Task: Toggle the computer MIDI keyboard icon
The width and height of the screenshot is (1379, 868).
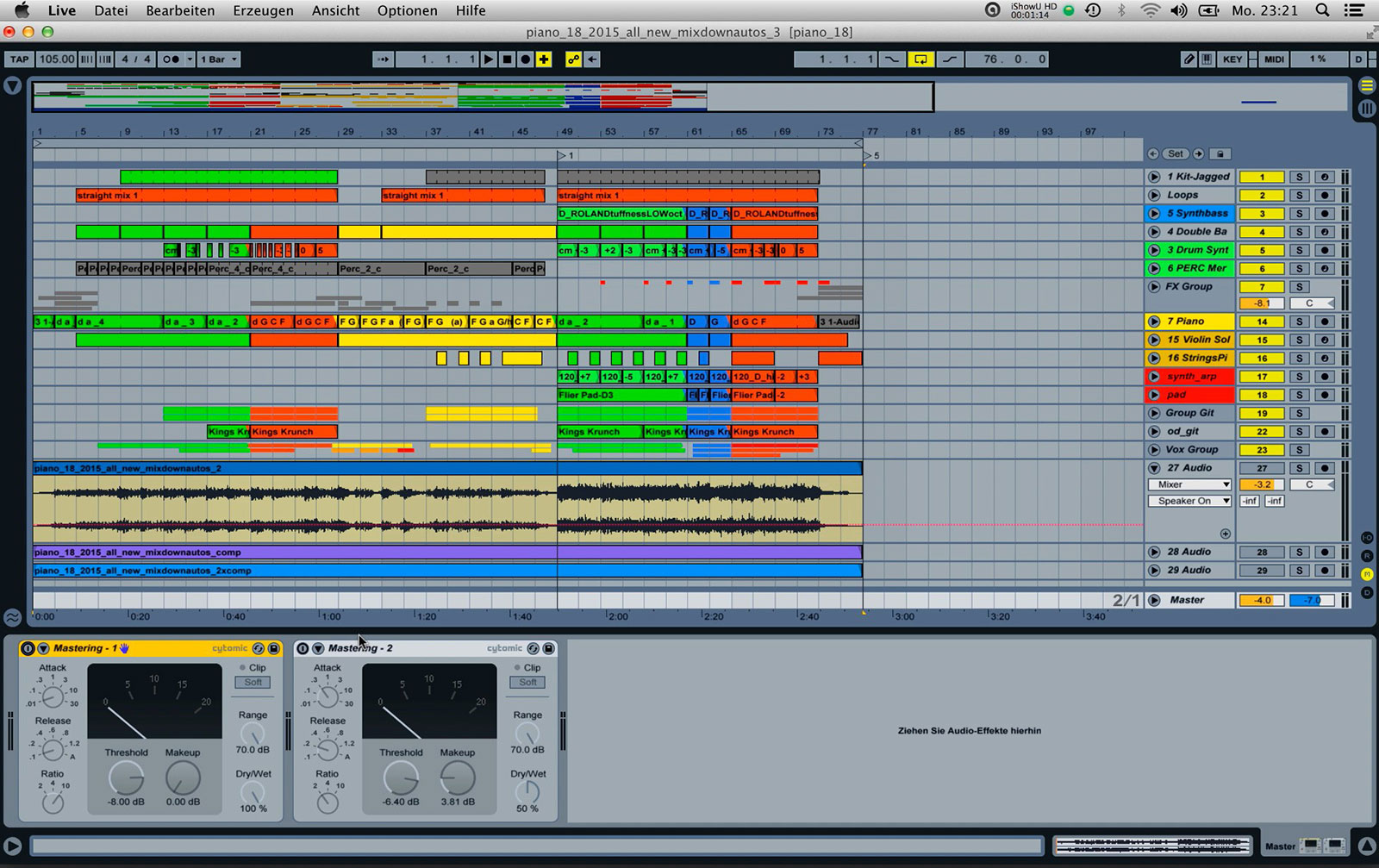Action: [x=1207, y=59]
